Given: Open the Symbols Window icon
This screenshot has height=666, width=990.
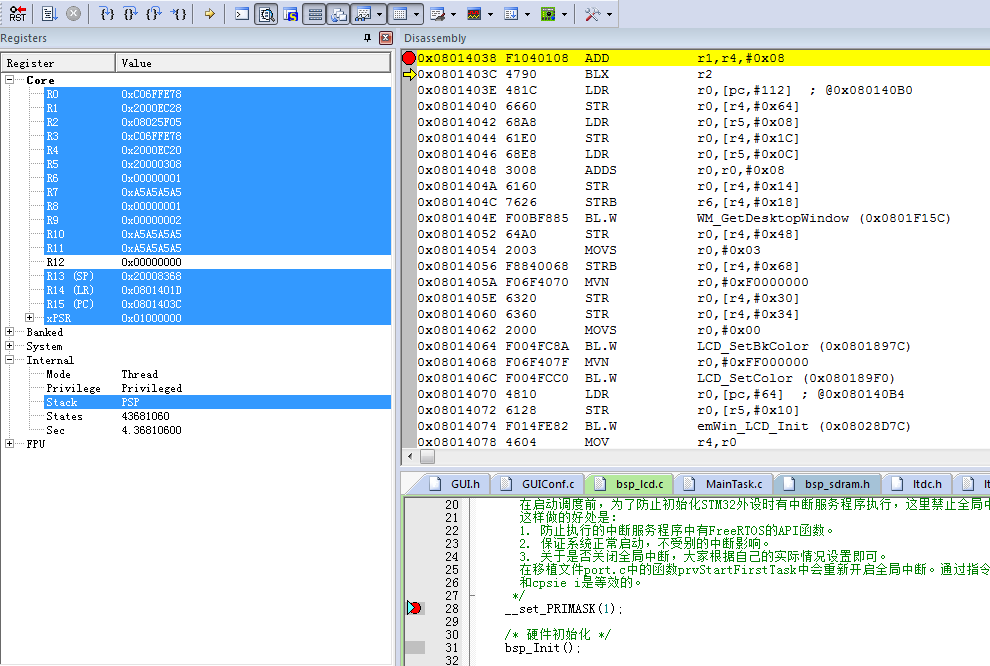Looking at the screenshot, I should pos(290,14).
